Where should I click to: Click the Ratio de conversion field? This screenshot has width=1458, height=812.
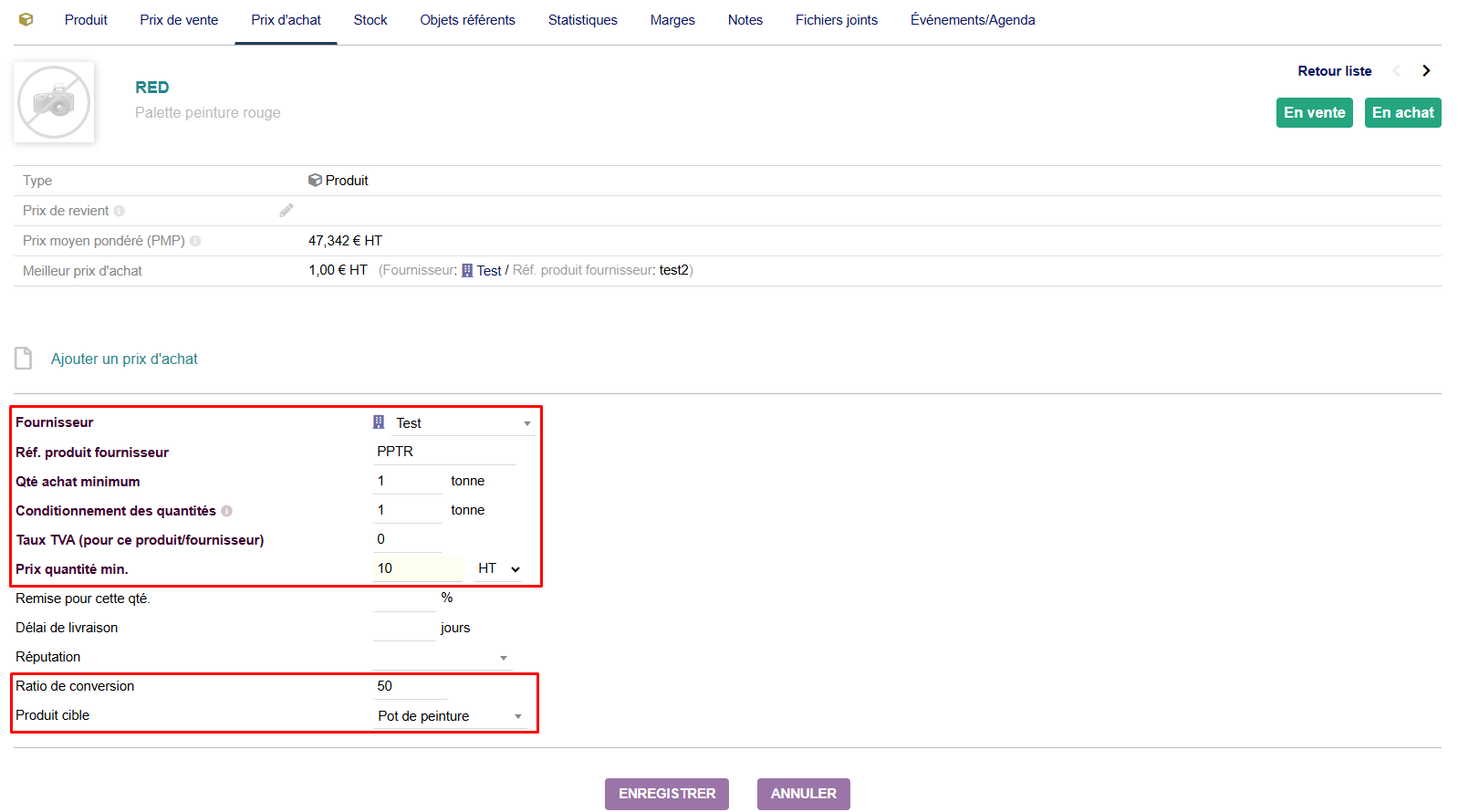pyautogui.click(x=411, y=686)
